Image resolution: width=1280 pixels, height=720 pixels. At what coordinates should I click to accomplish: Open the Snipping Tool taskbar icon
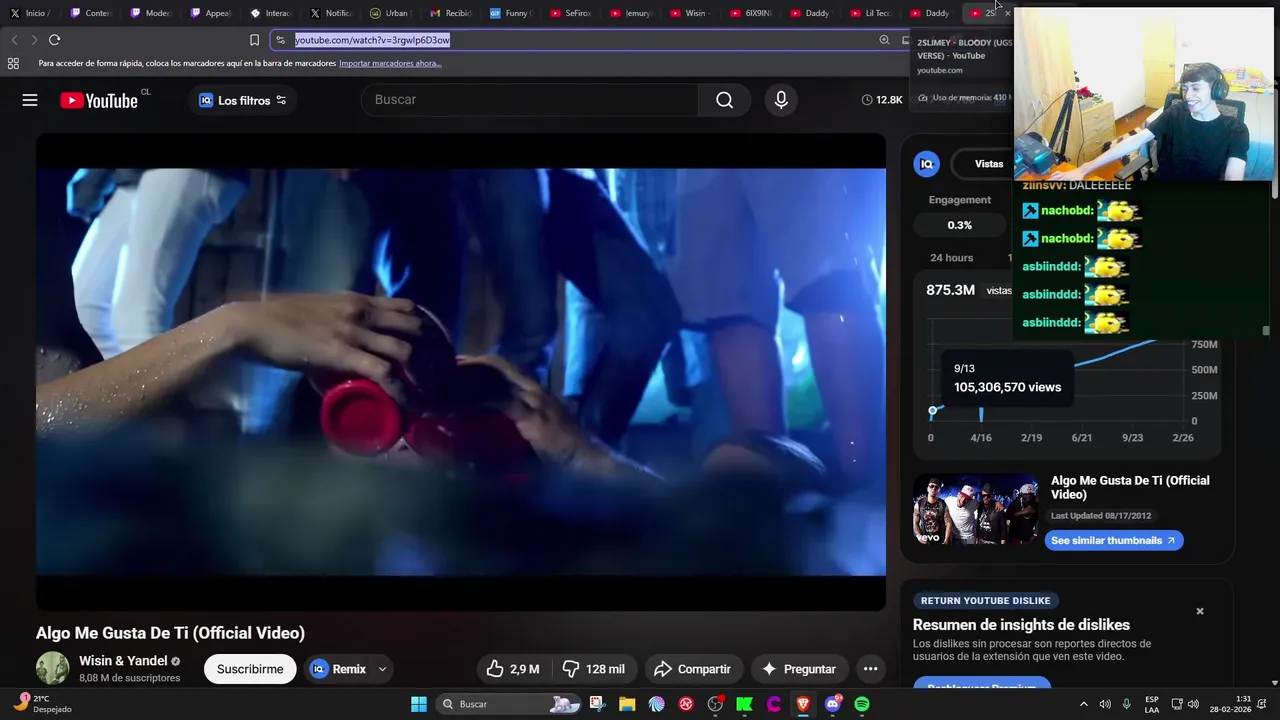[x=597, y=704]
